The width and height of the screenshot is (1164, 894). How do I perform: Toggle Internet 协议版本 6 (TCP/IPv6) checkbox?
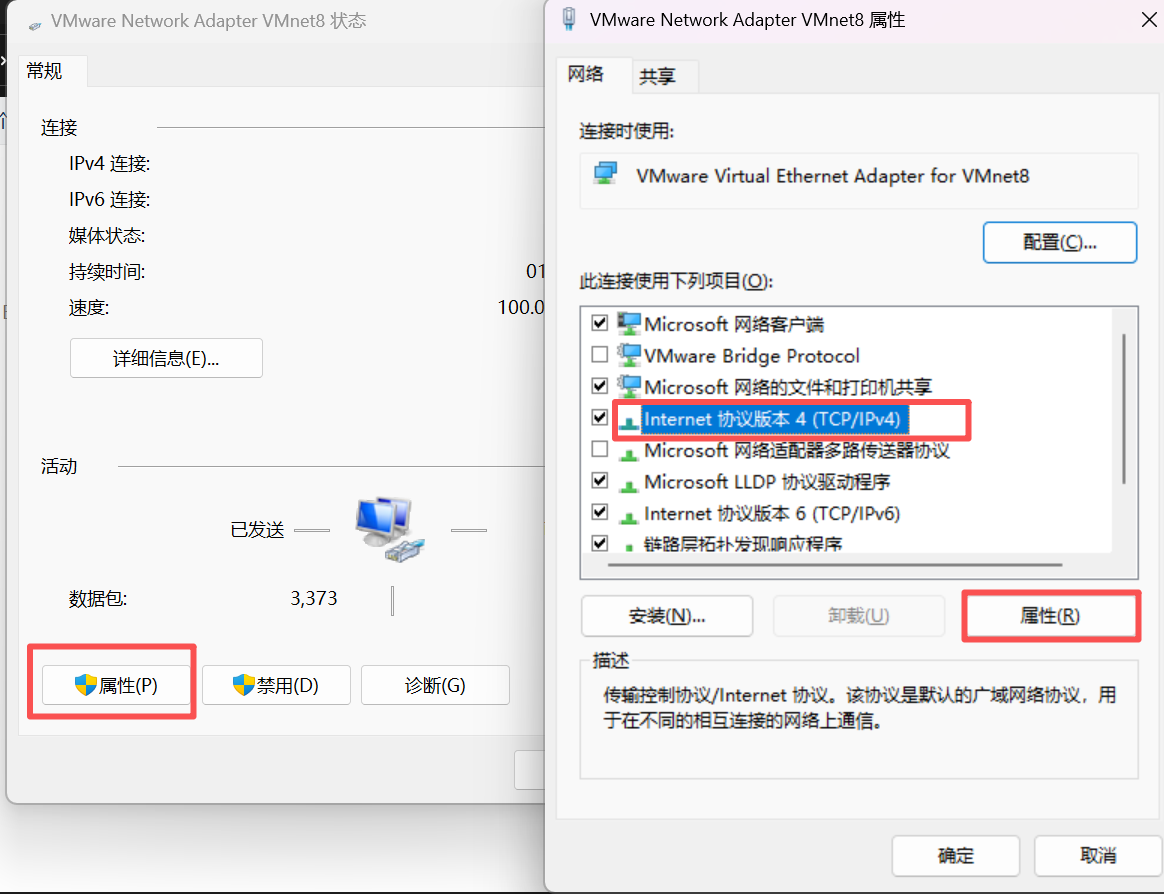pyautogui.click(x=600, y=512)
